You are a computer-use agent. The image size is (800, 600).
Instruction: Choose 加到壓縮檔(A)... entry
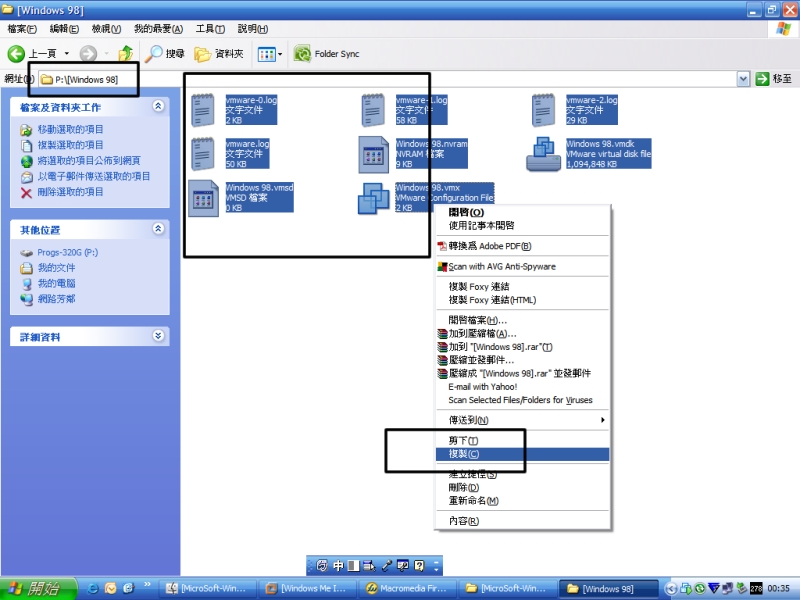click(522, 334)
